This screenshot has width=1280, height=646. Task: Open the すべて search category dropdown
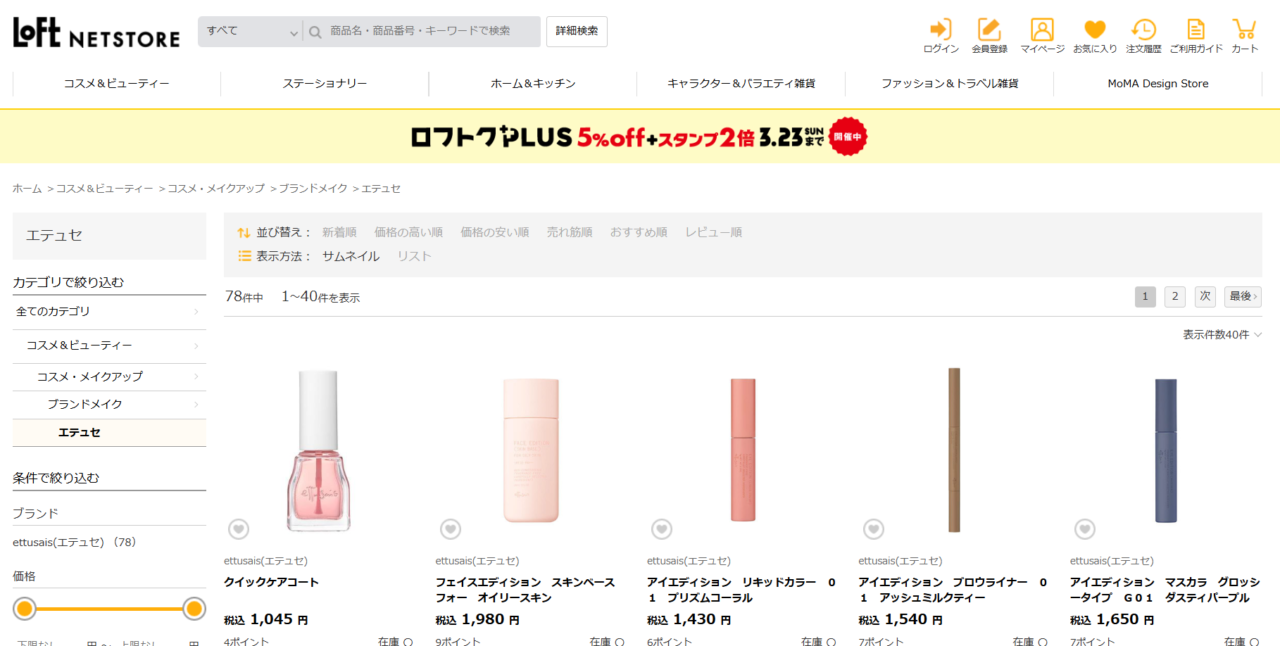click(250, 32)
